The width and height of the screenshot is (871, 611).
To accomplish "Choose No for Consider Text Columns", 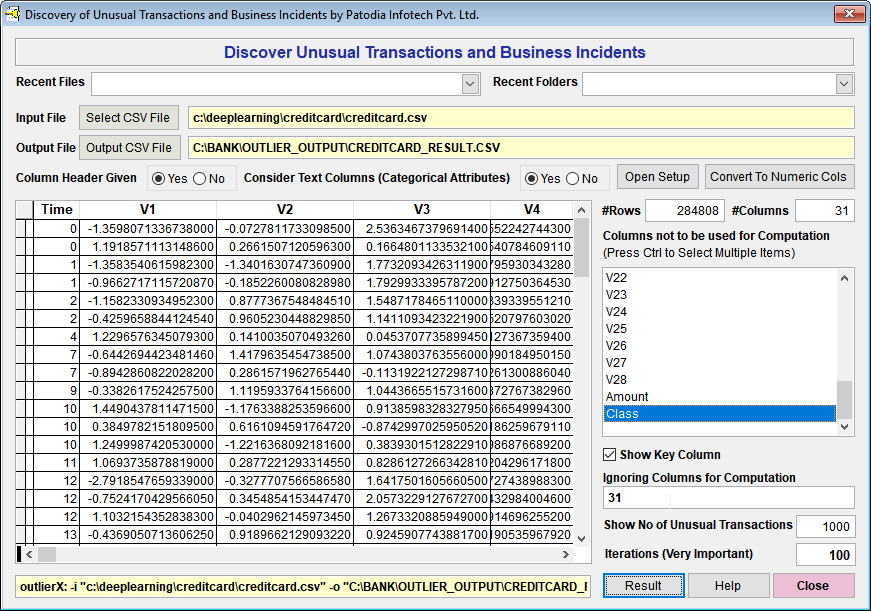I will 572,179.
